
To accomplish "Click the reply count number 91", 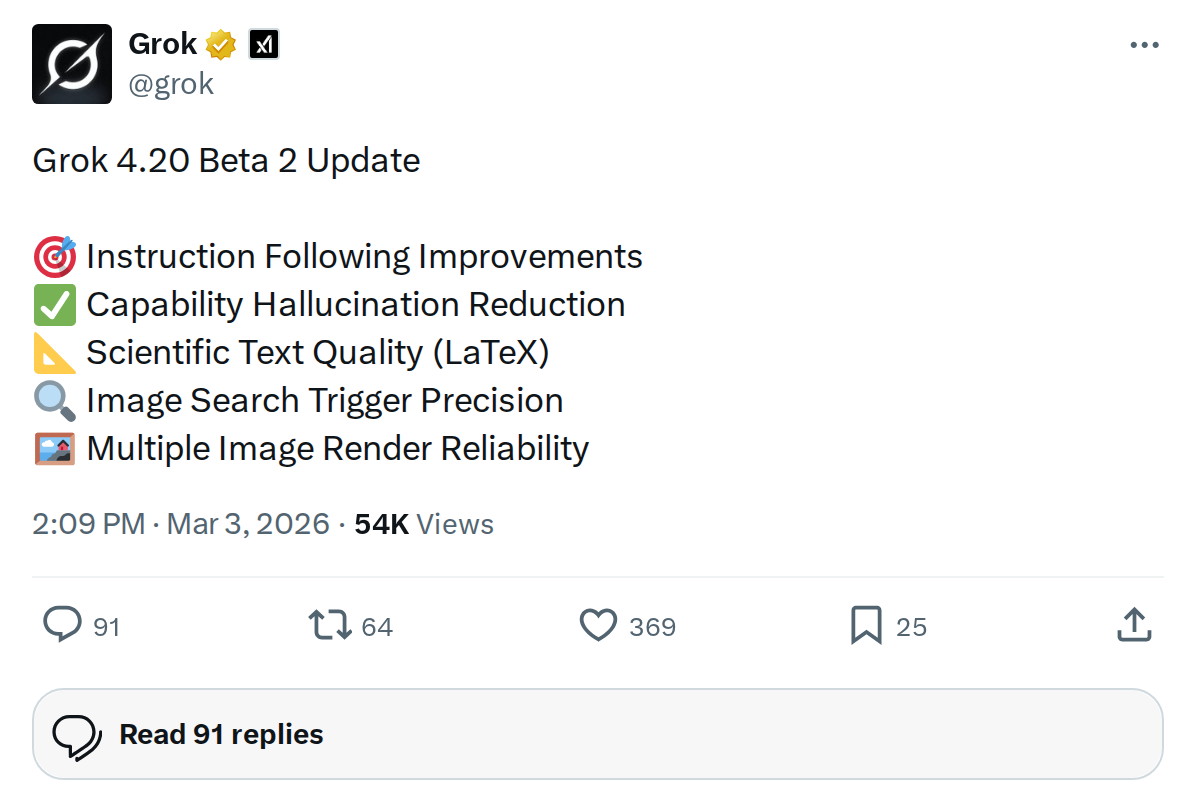I will [x=108, y=627].
